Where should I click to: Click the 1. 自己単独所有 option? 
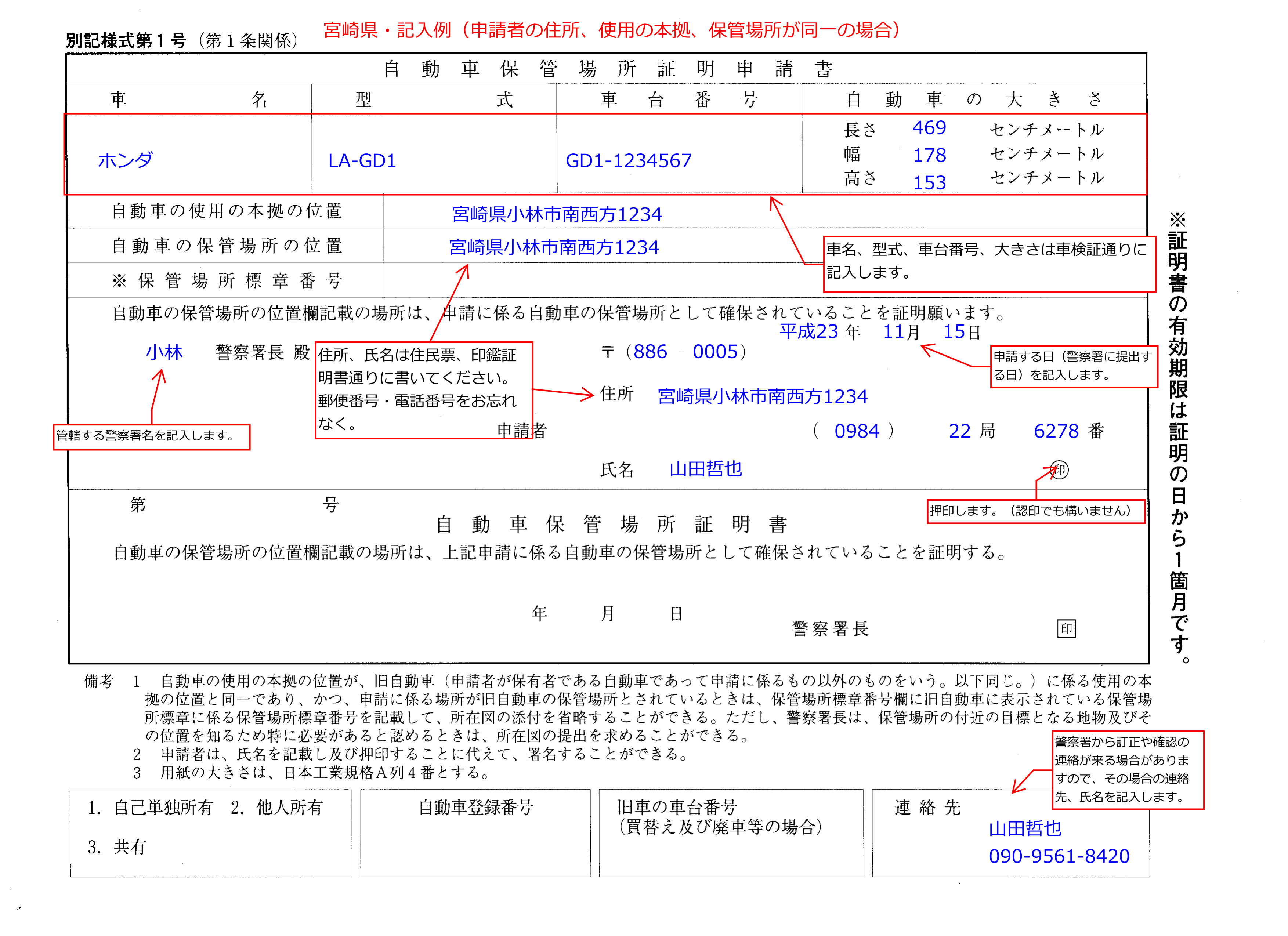click(x=150, y=808)
